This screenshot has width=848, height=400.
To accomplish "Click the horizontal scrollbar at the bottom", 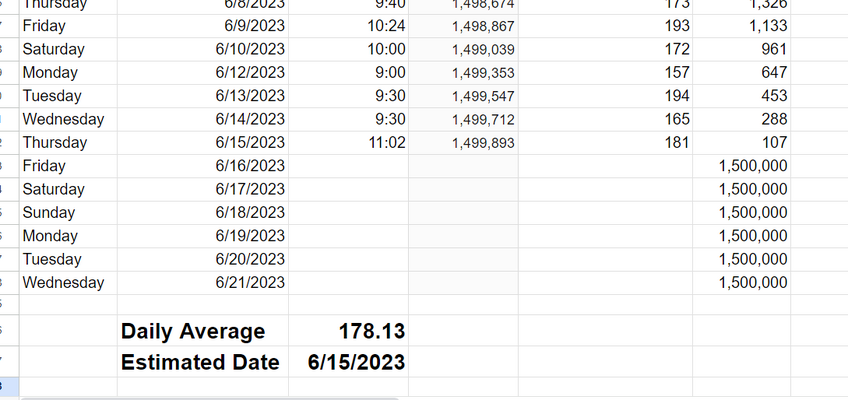I will [210, 398].
